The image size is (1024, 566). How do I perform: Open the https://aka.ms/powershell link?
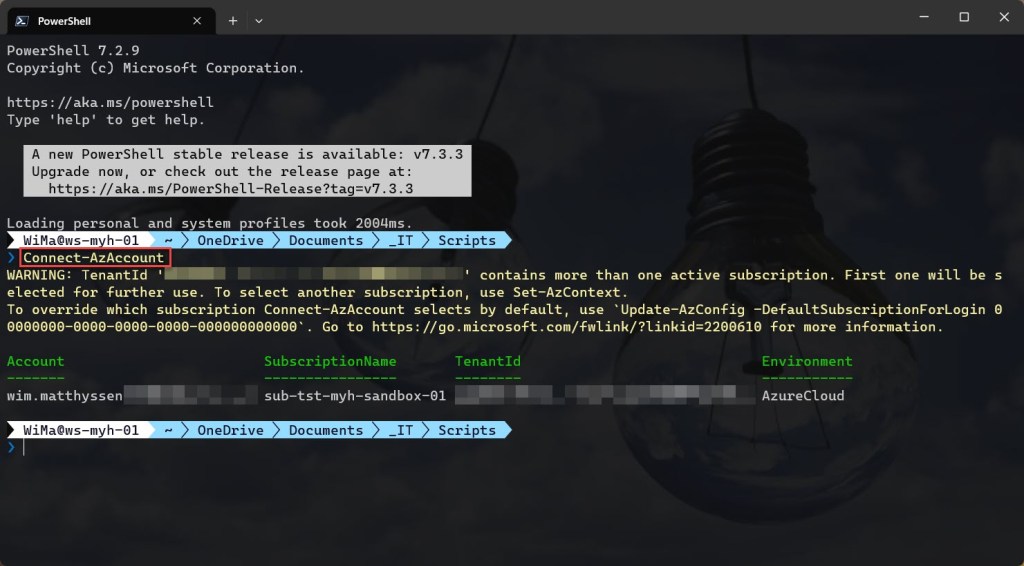(110, 102)
